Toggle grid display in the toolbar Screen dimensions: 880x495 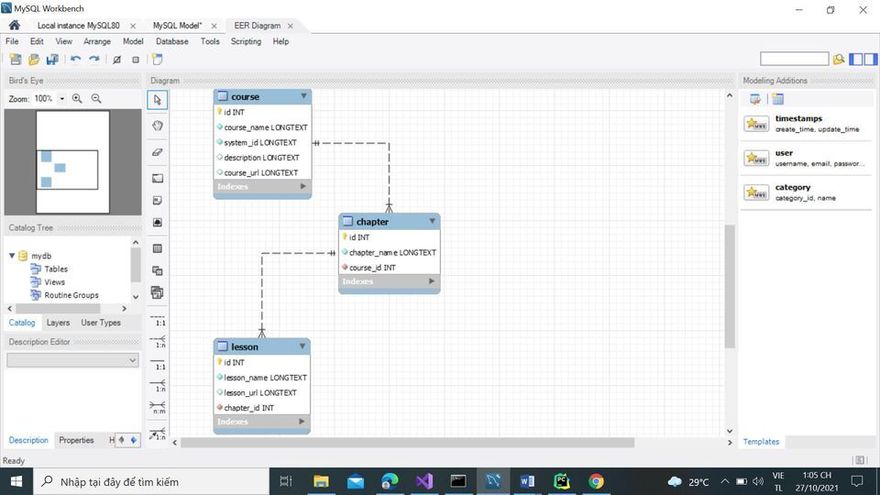(117, 60)
